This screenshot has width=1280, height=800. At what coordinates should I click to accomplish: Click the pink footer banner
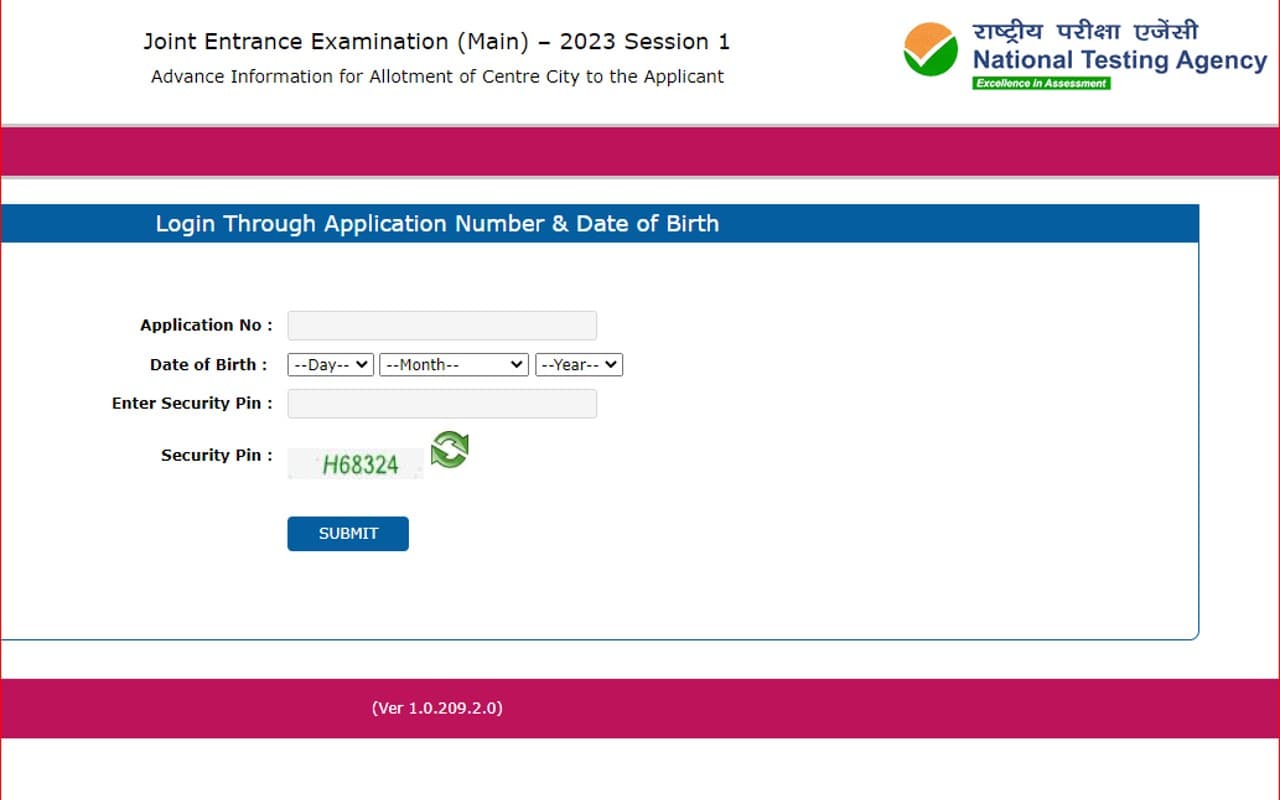[x=900, y=708]
